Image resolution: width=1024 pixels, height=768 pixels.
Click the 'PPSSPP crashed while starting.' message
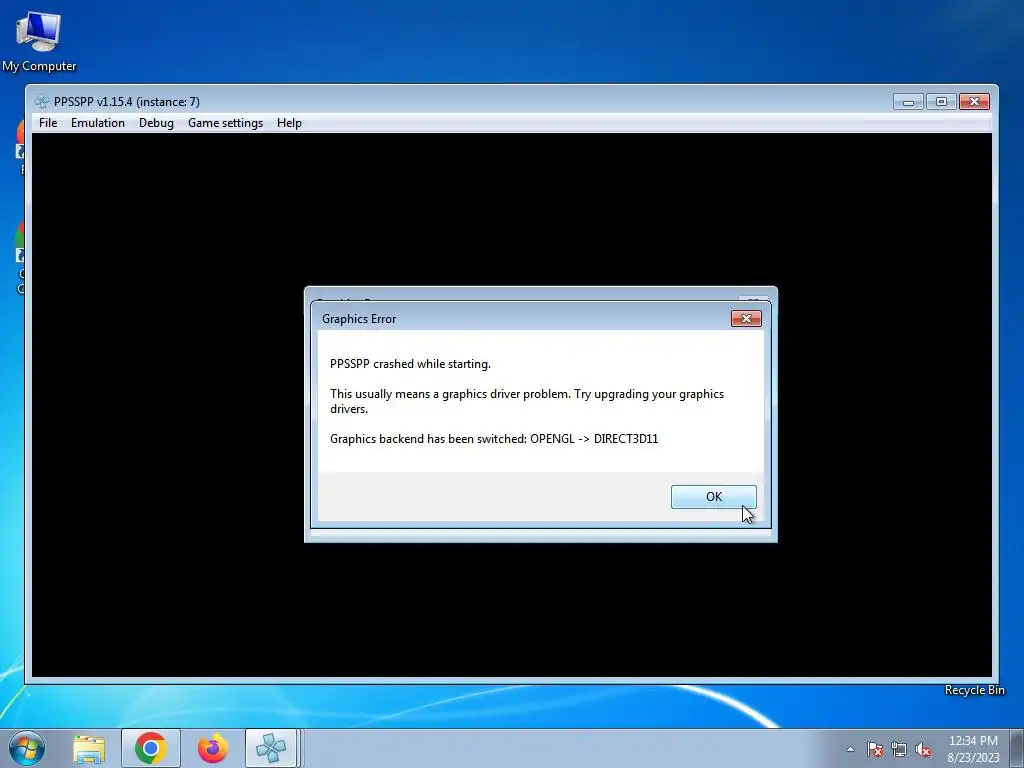(410, 364)
